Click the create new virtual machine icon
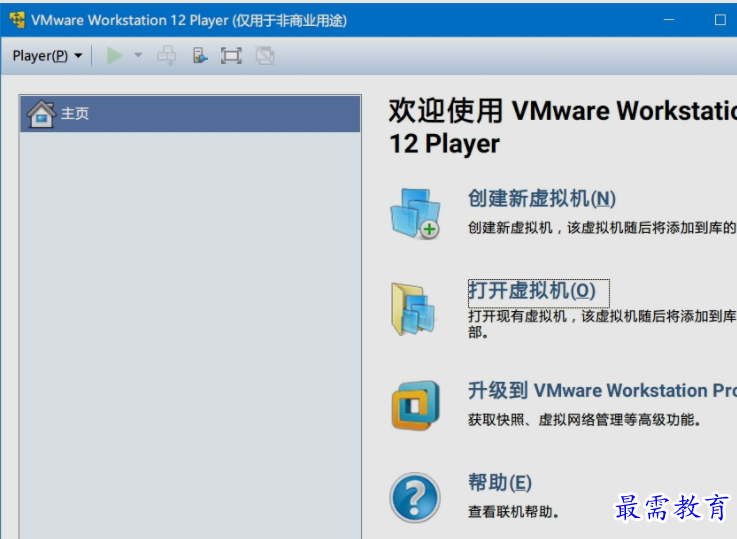 click(x=415, y=213)
